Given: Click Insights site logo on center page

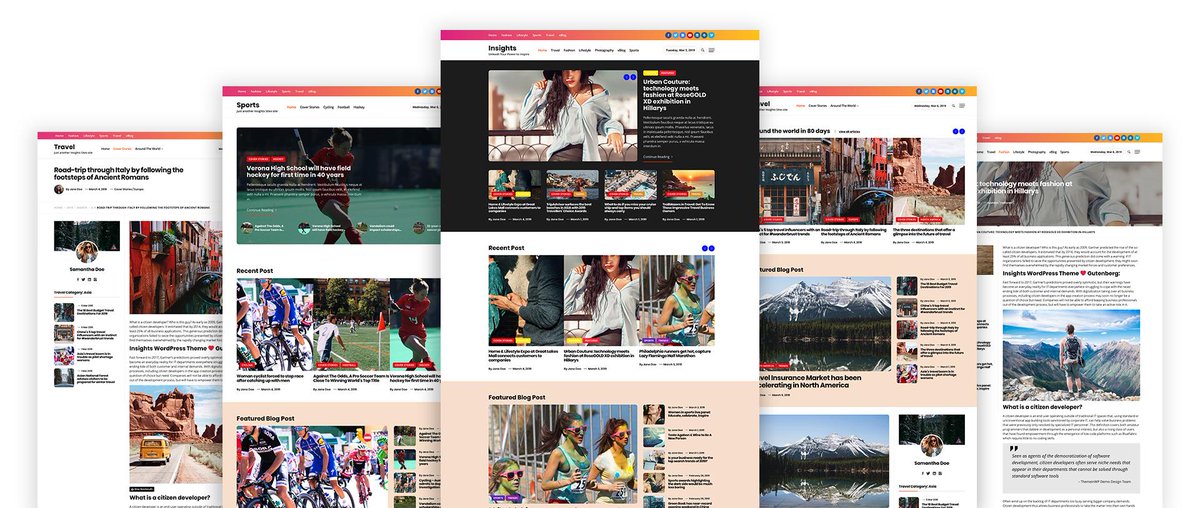Looking at the screenshot, I should tap(502, 48).
